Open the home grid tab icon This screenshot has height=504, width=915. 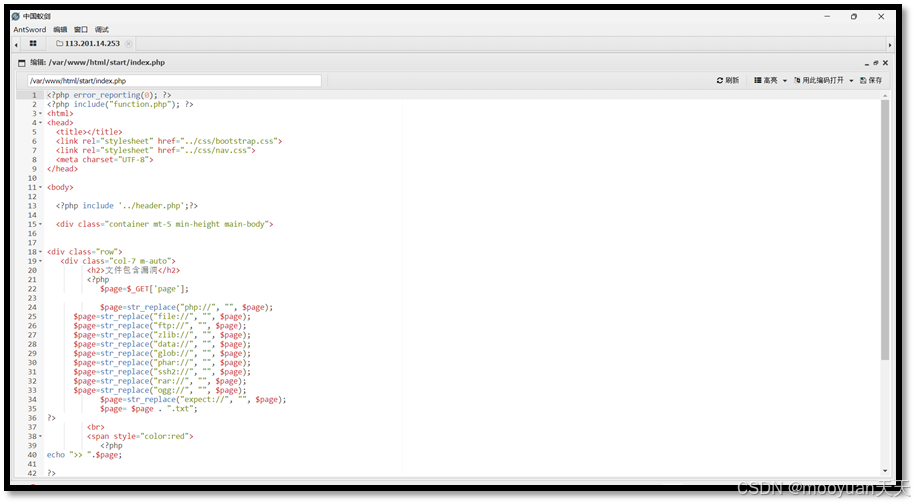[33, 44]
